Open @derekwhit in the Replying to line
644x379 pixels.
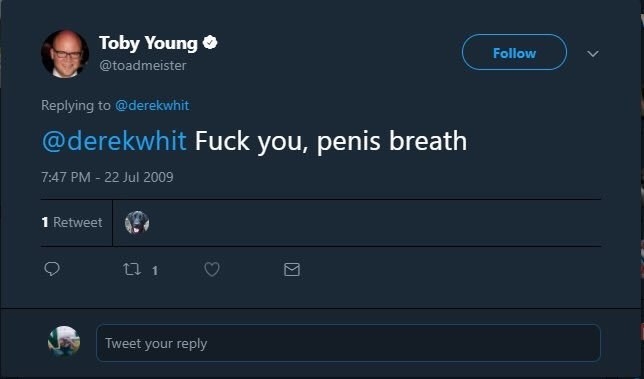(x=152, y=106)
